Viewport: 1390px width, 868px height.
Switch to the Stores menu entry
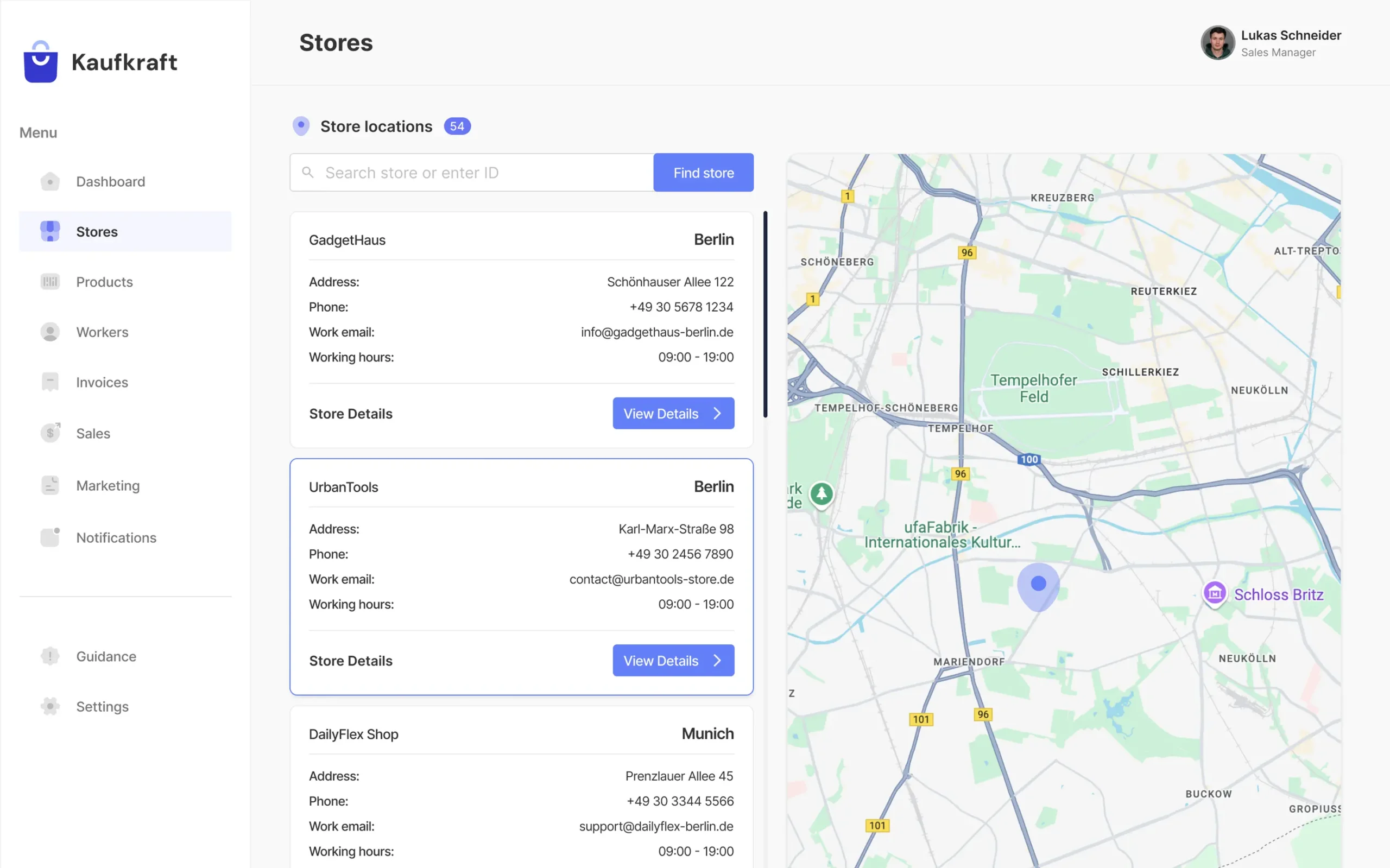click(97, 231)
